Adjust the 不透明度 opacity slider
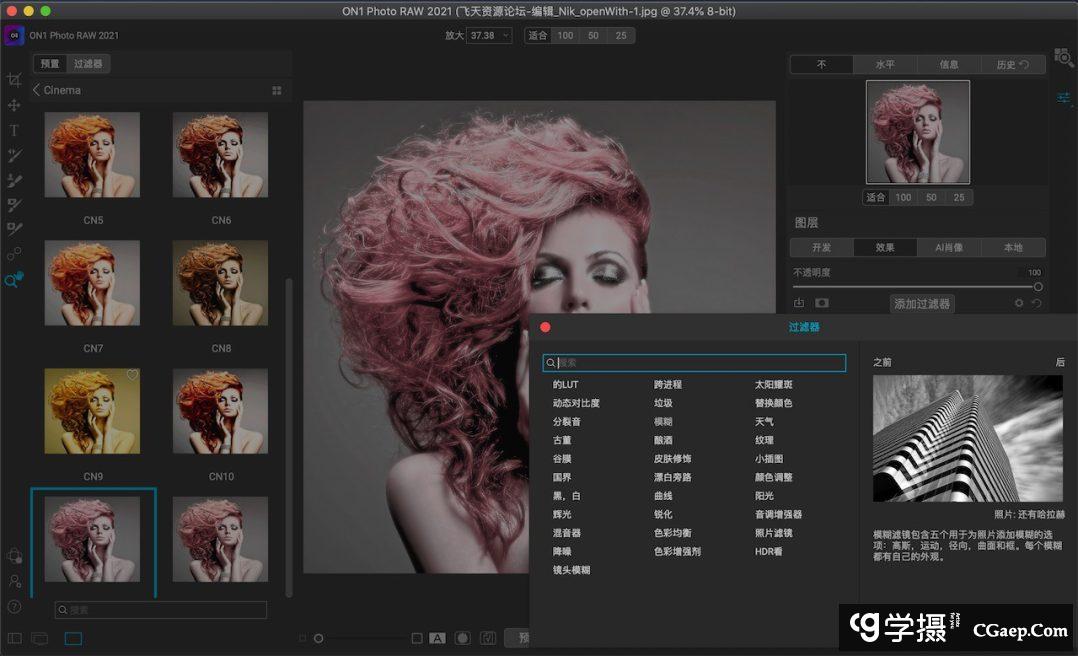 pyautogui.click(x=1037, y=287)
